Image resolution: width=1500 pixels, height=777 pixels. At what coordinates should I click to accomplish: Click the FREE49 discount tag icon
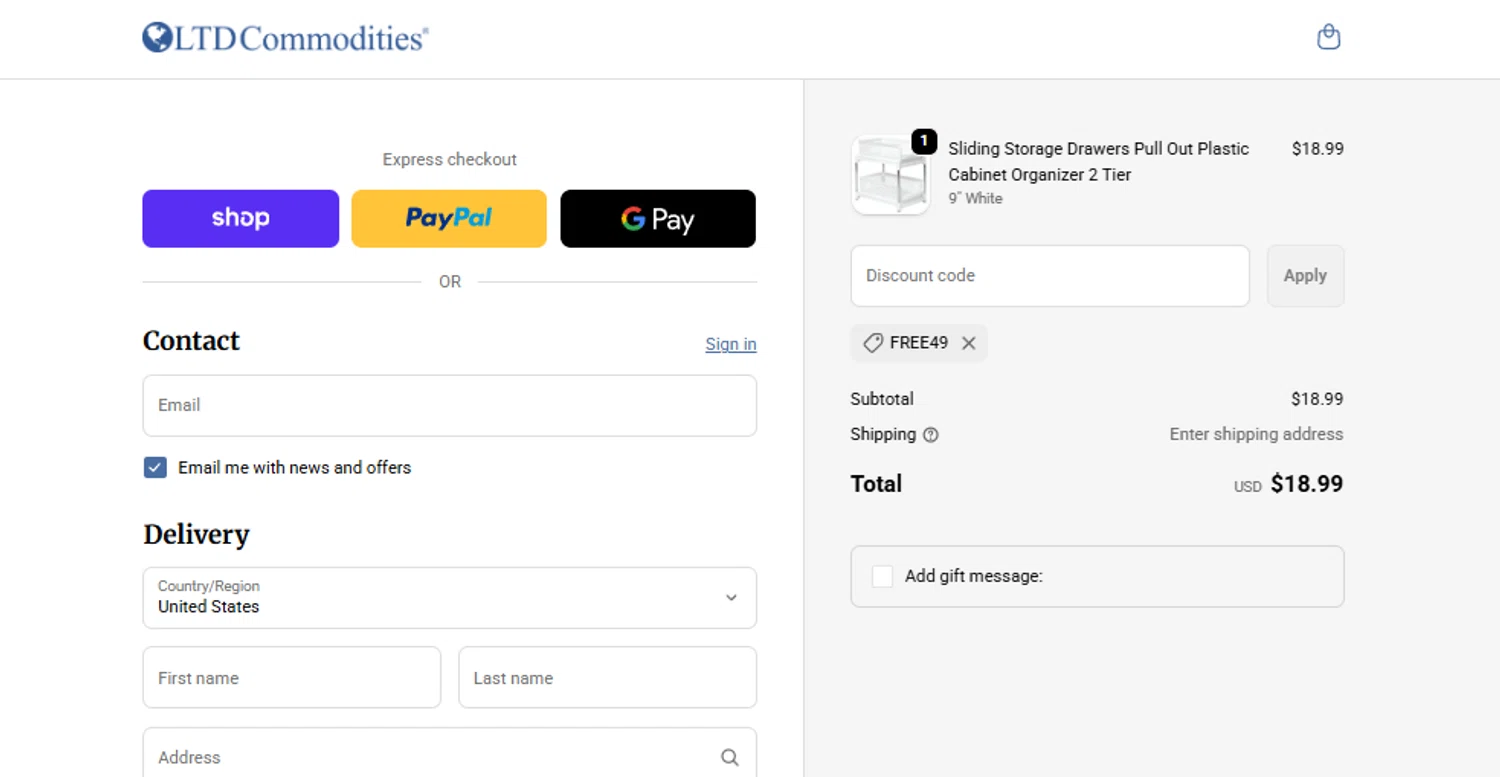click(x=873, y=343)
